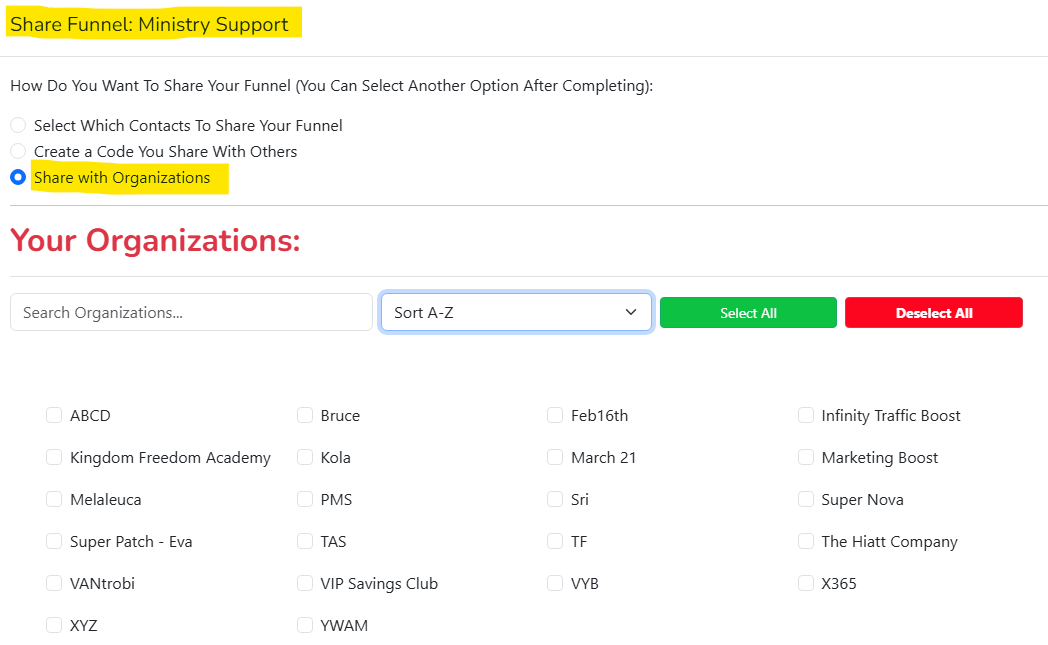The image size is (1048, 645).
Task: Select the YWAM organization checkbox
Action: tap(305, 625)
